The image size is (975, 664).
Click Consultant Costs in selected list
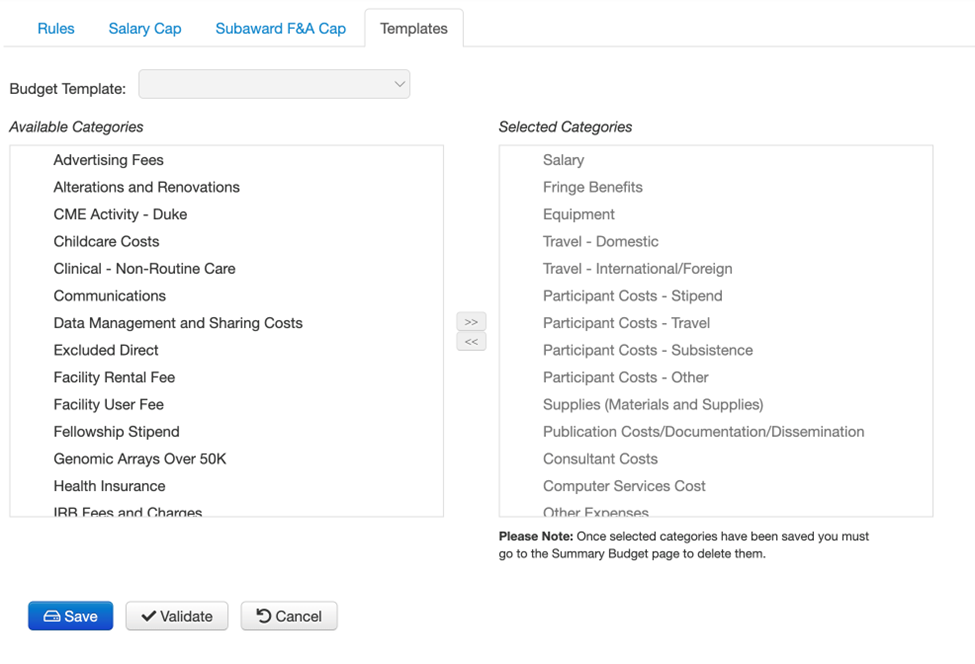pyautogui.click(x=600, y=459)
